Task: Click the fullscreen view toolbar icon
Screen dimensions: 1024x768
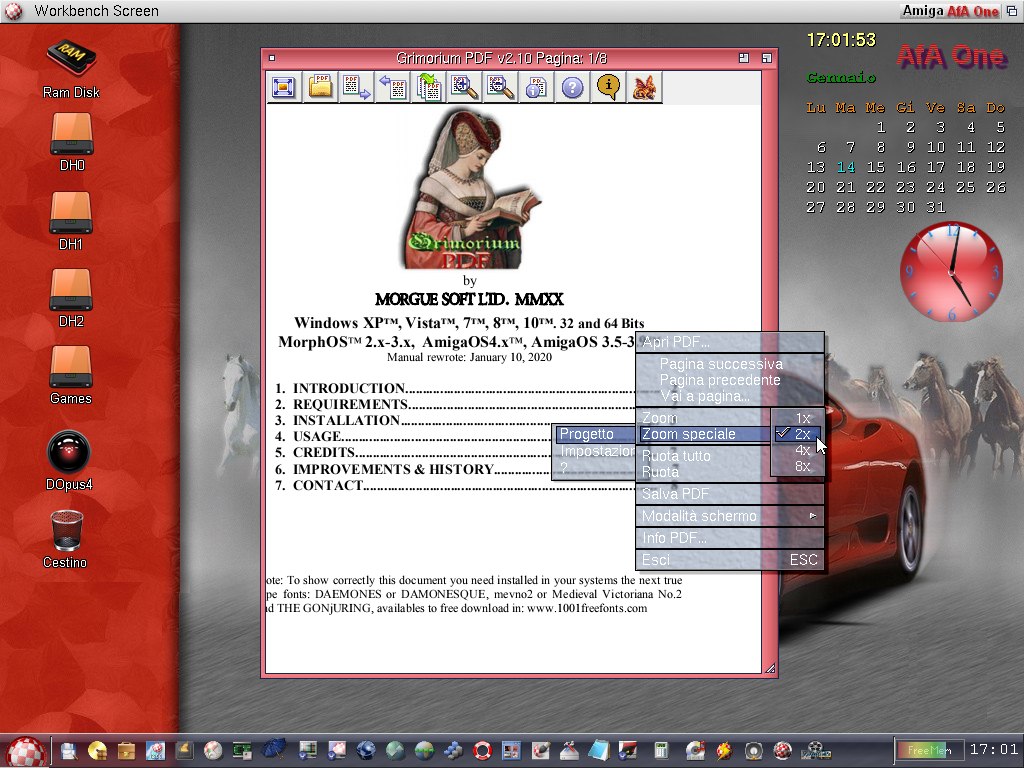Action: 284,87
